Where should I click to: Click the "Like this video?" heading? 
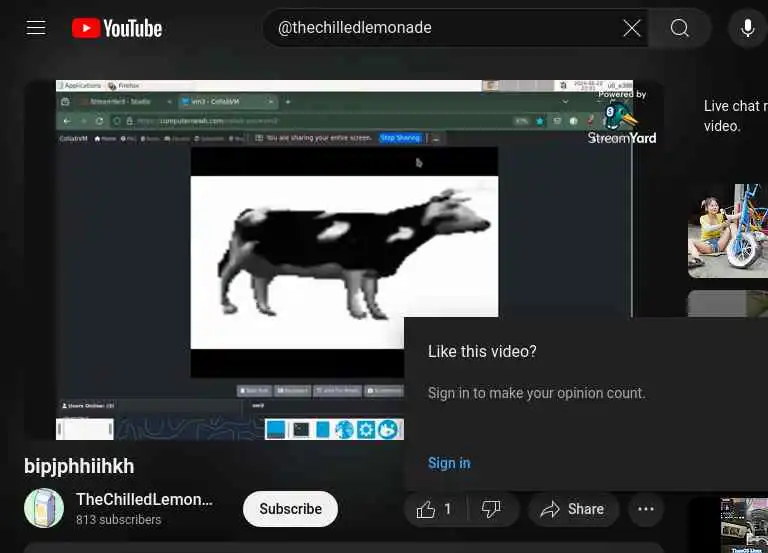(482, 351)
